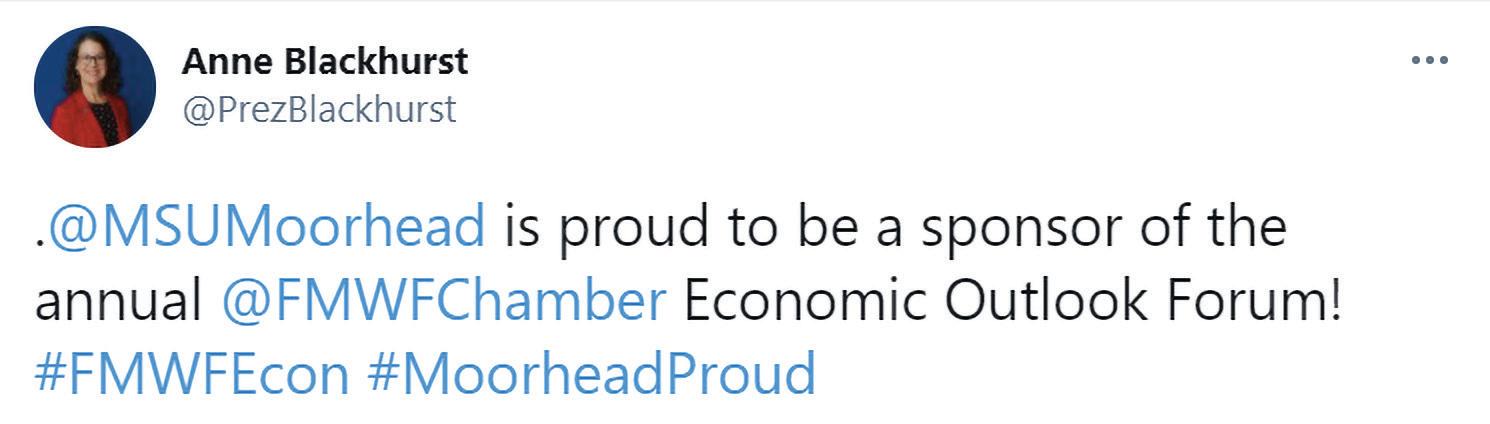Image resolution: width=1490 pixels, height=424 pixels.
Task: Open the @MSUMoorhead mention
Action: coord(267,228)
